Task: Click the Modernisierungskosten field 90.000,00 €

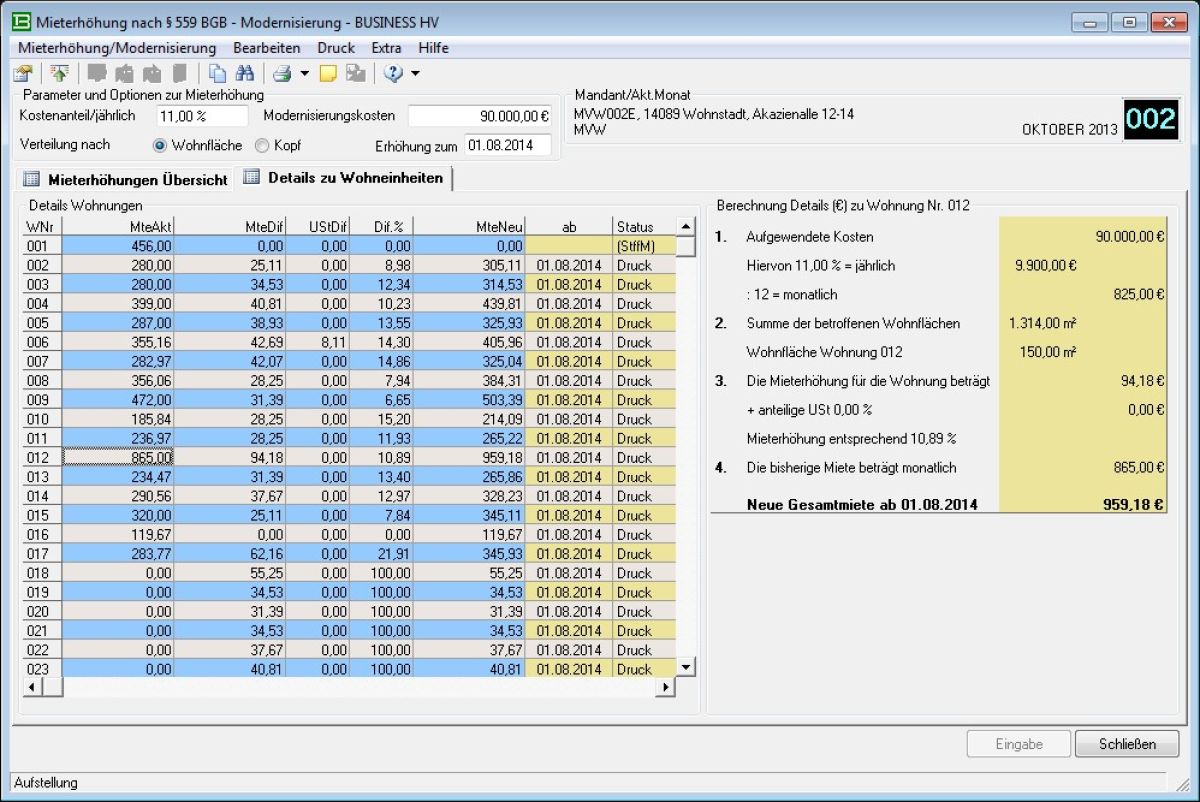Action: pyautogui.click(x=481, y=116)
